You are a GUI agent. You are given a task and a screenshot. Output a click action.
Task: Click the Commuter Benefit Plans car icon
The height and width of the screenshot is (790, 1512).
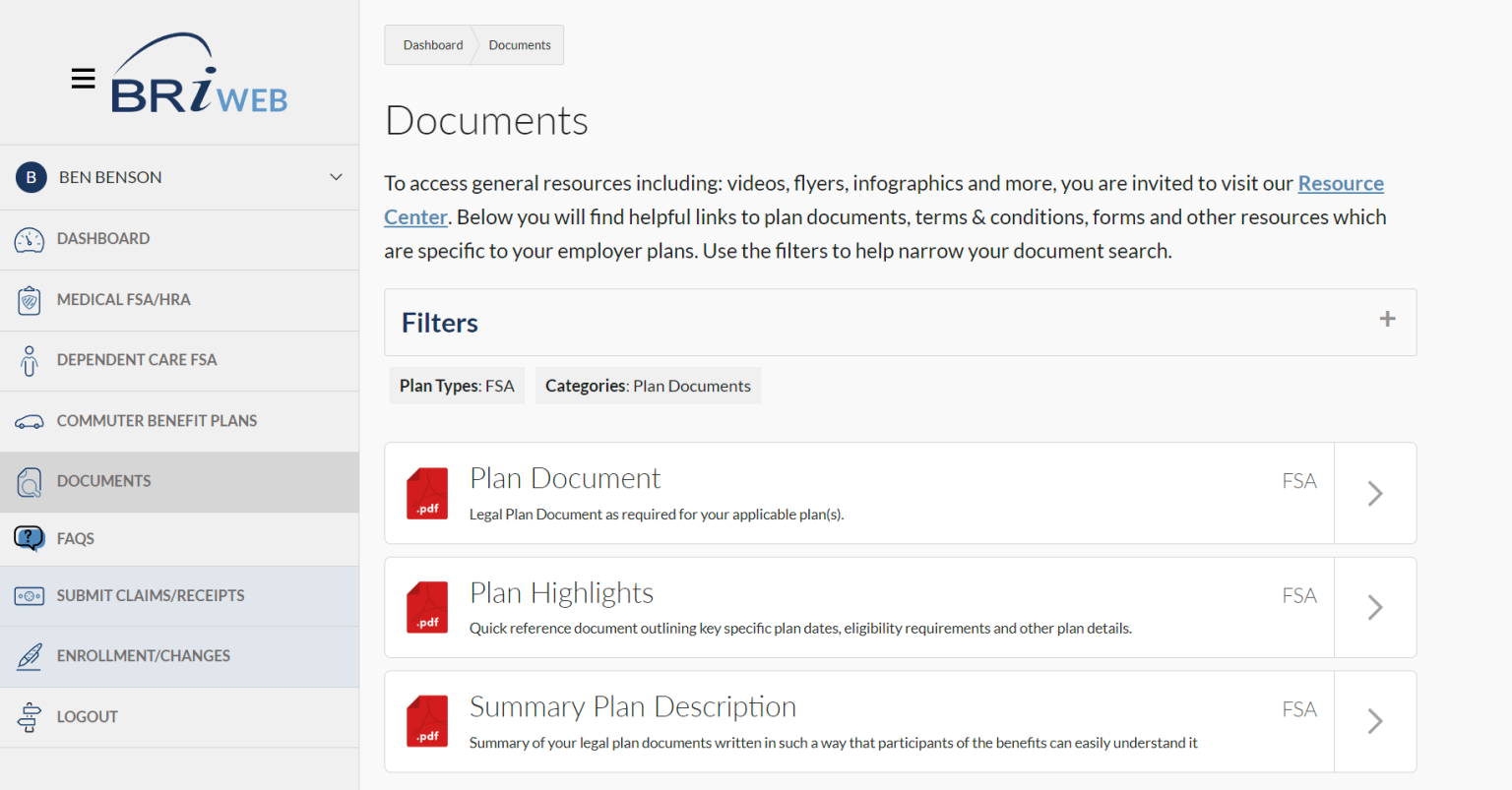[30, 420]
